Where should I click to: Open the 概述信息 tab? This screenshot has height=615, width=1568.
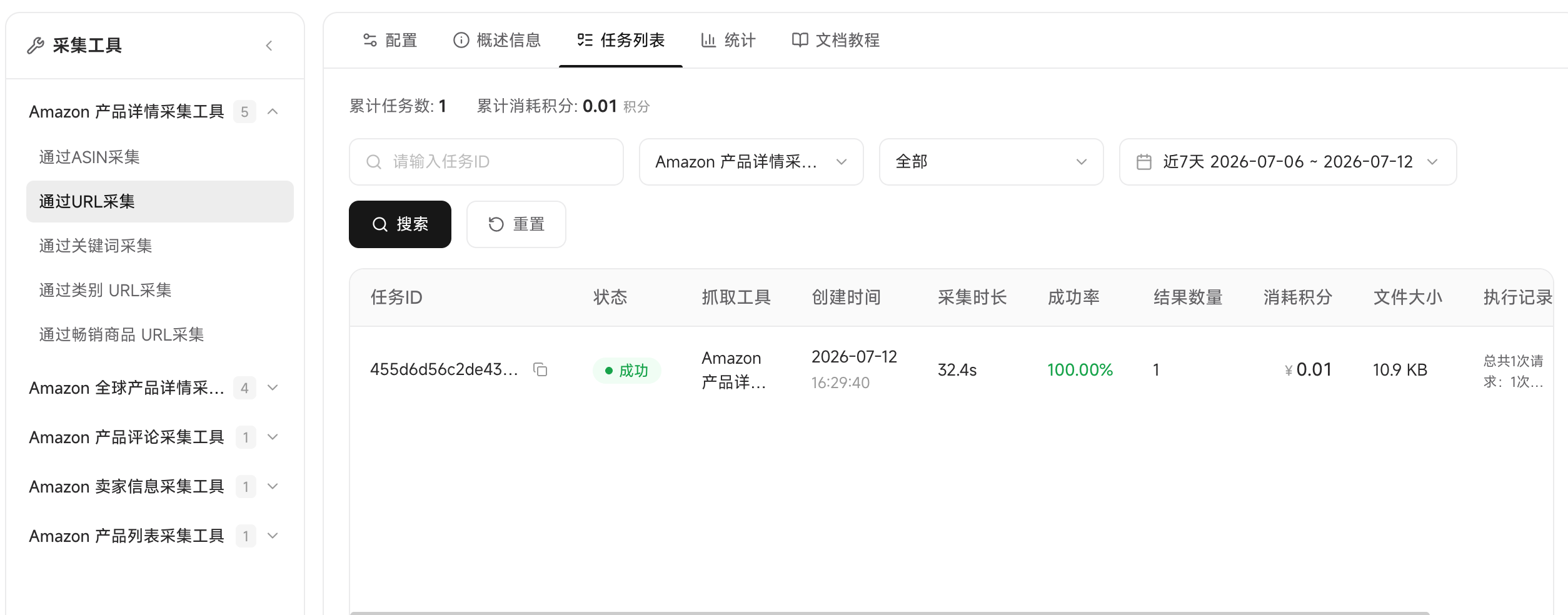click(x=497, y=41)
